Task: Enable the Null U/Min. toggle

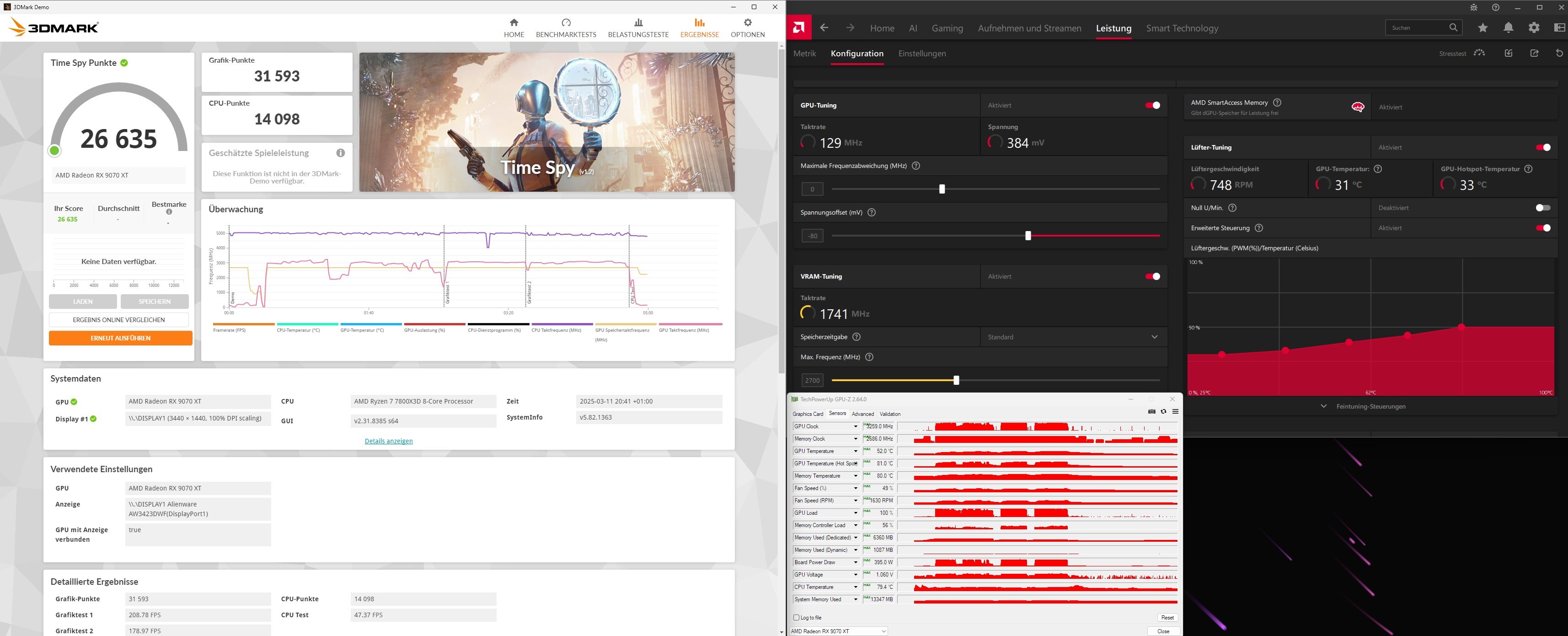Action: click(x=1542, y=208)
